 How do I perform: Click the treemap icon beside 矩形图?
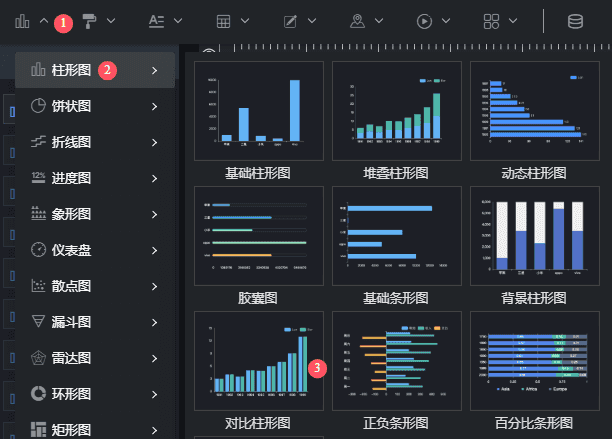38,430
